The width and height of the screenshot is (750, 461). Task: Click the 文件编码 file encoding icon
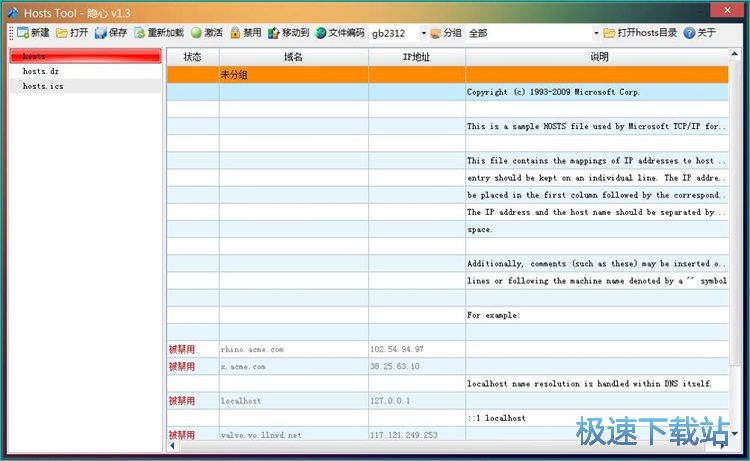[321, 33]
